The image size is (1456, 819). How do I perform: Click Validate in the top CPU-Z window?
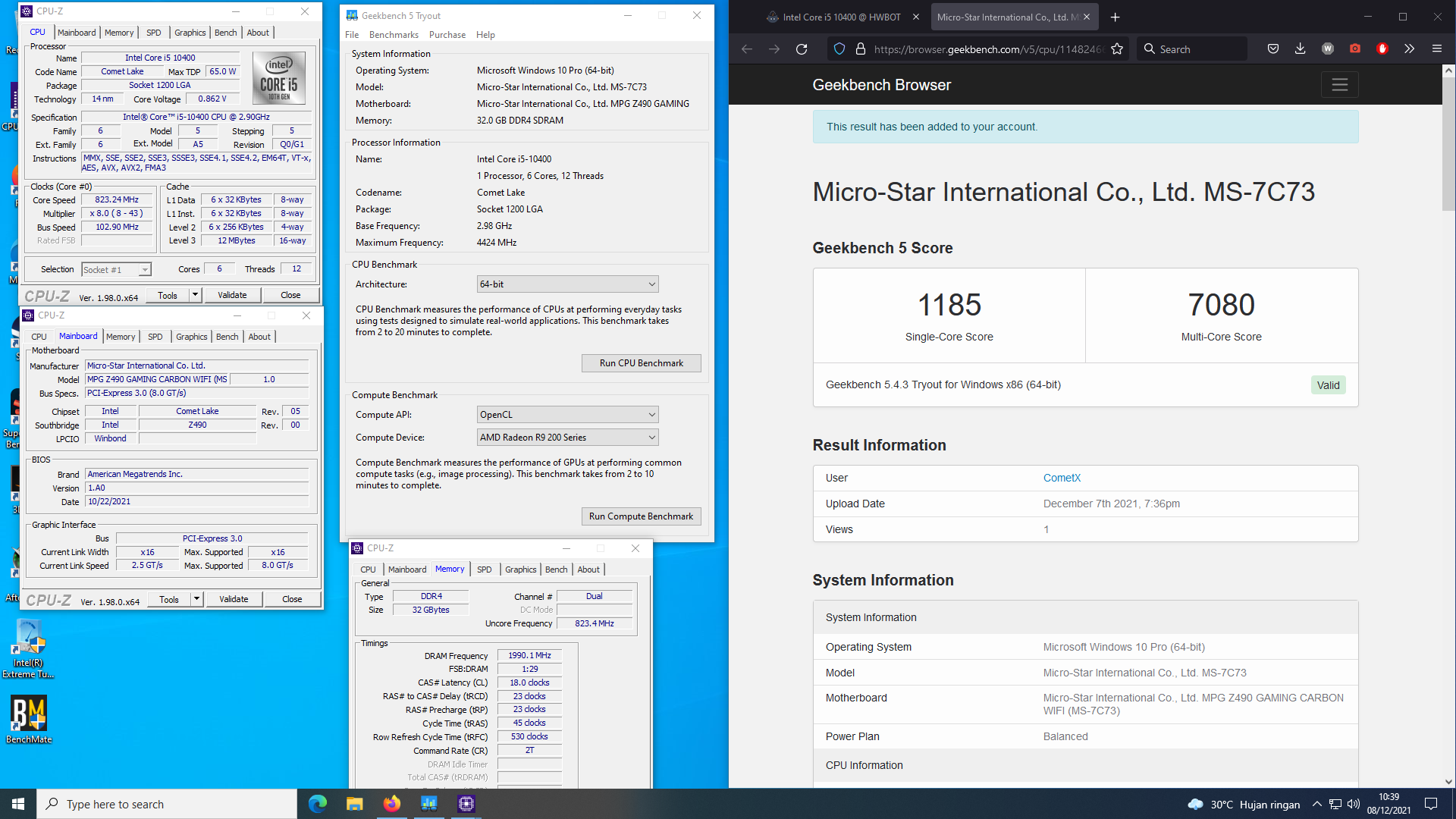click(232, 295)
